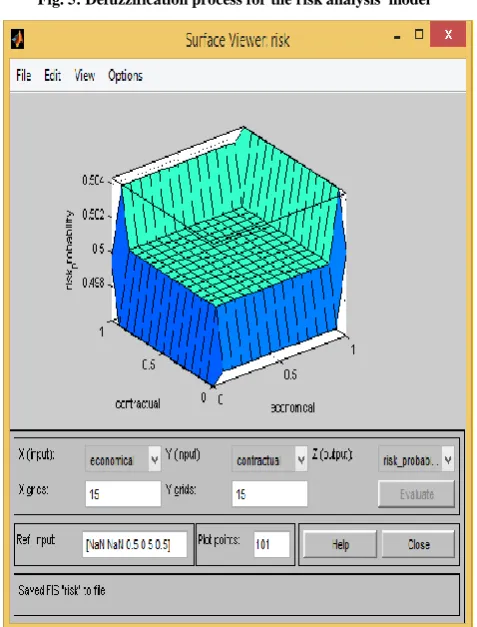Click the risk_probability axis label
Viewport: 477px width, 627px height.
[70, 250]
